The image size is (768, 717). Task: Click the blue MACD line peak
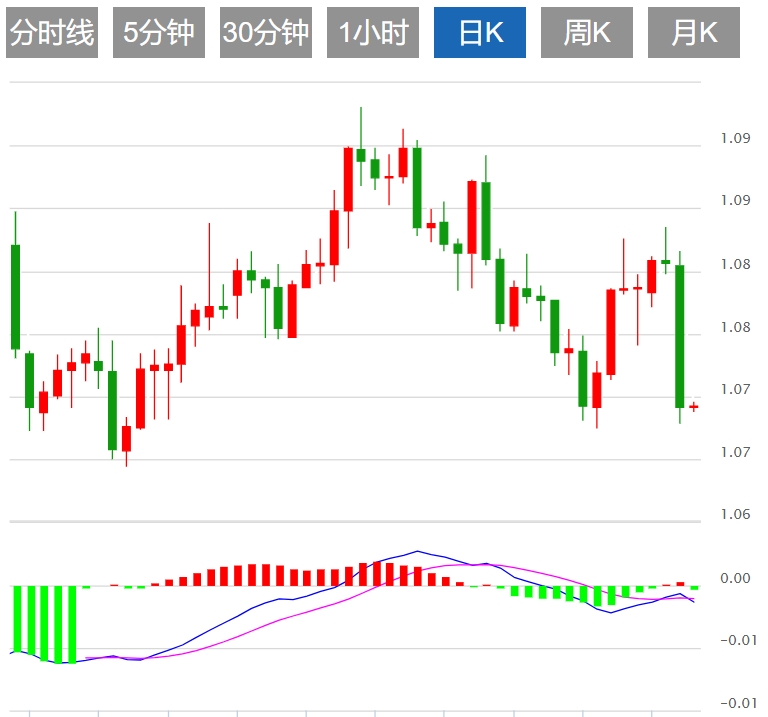[x=417, y=551]
